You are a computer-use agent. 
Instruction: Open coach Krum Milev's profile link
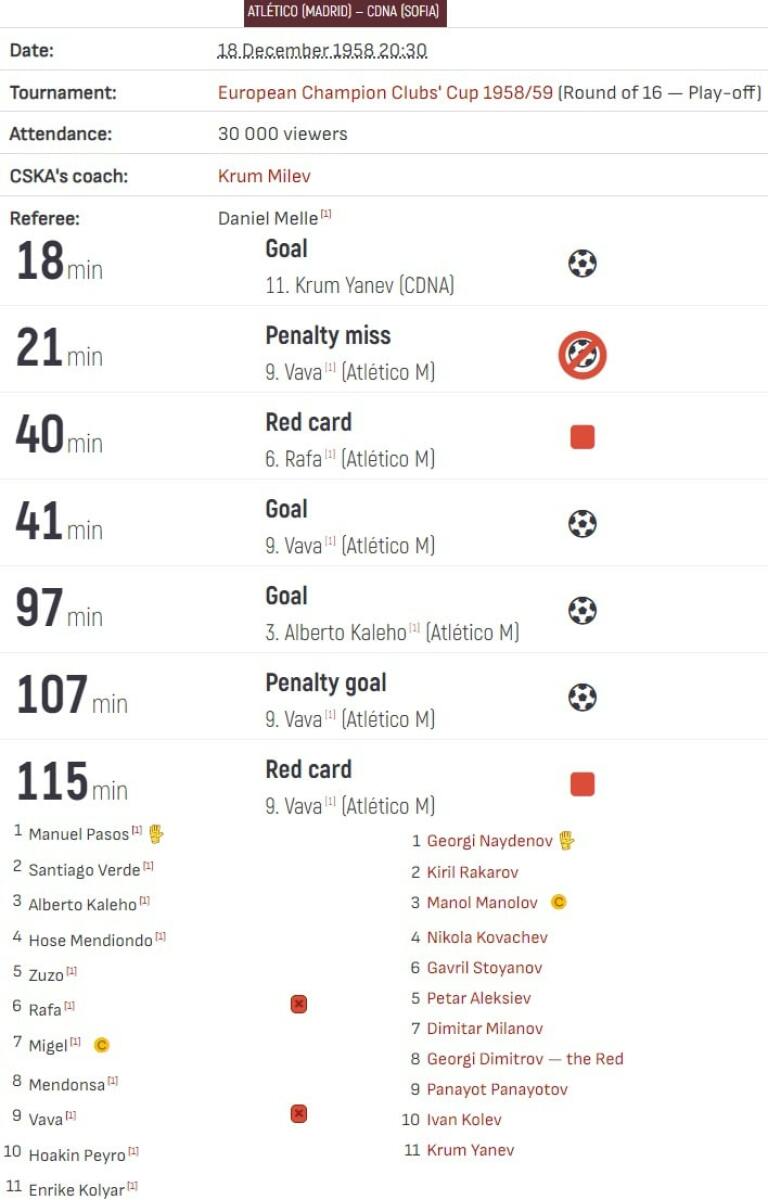(264, 176)
